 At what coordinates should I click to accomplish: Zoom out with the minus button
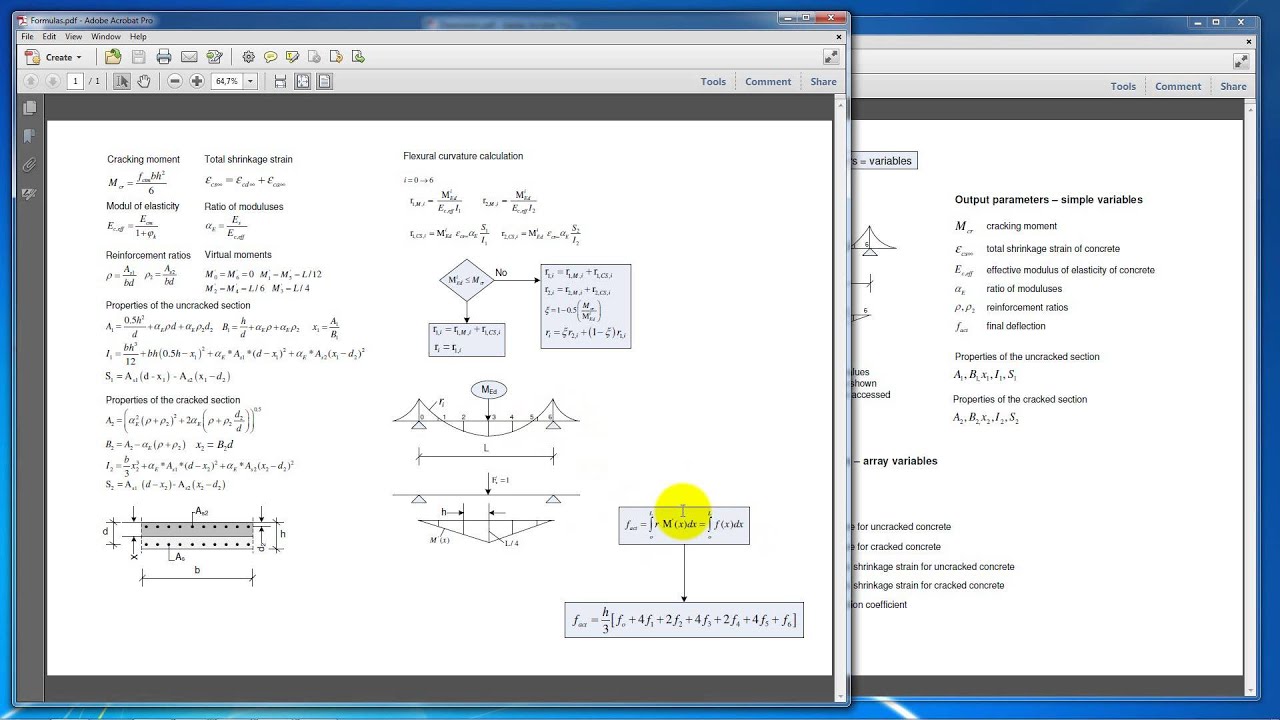pyautogui.click(x=175, y=81)
